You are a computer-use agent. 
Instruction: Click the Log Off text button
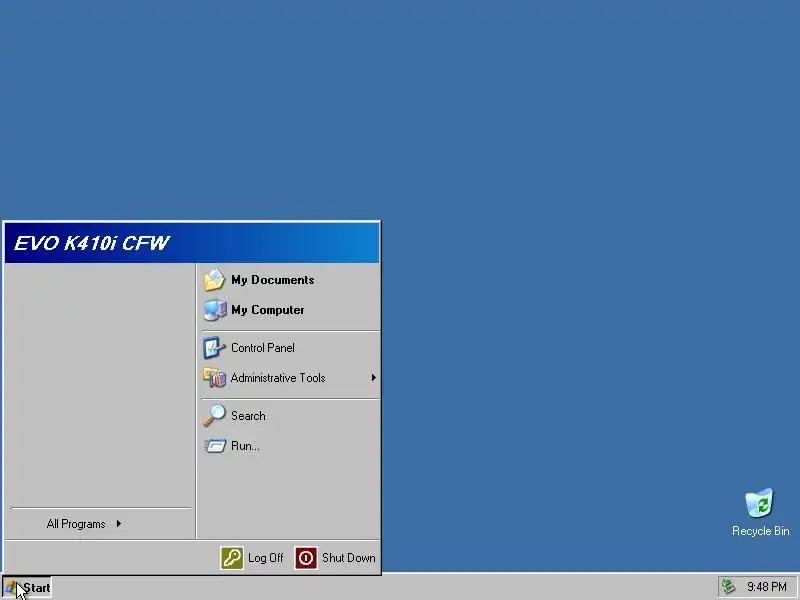coord(265,558)
